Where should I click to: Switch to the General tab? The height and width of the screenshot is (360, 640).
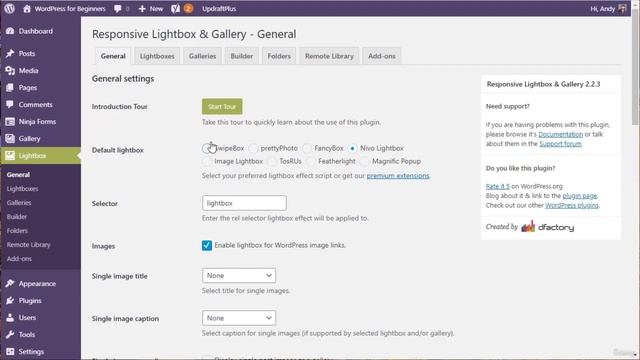pos(113,56)
